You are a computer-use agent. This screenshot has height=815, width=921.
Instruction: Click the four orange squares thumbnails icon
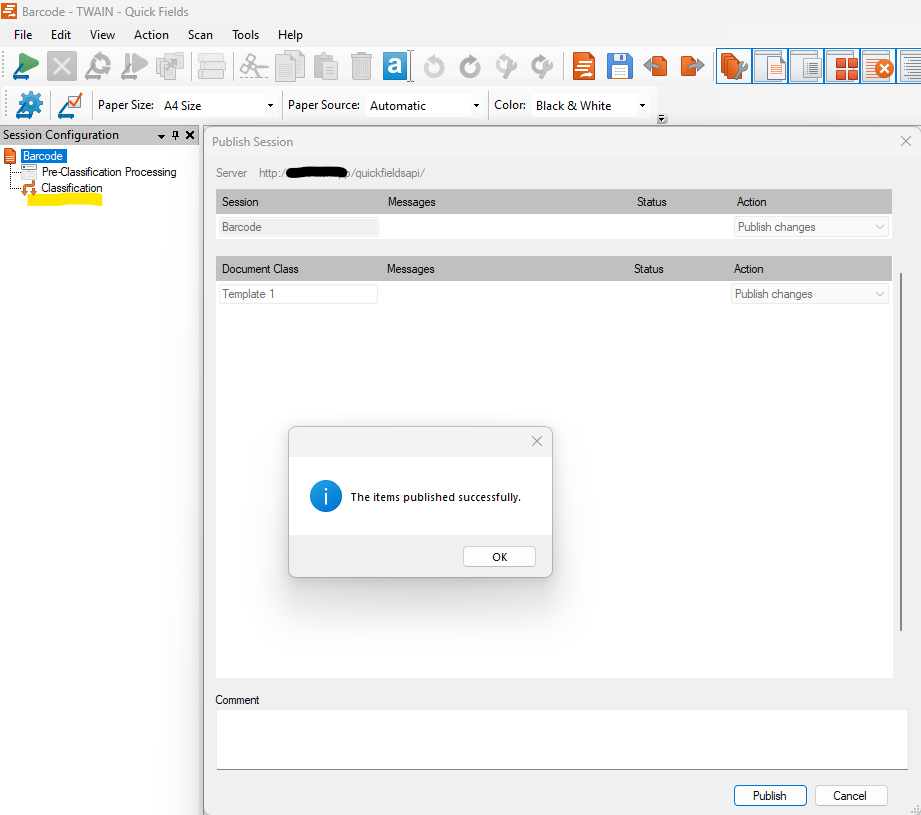click(846, 67)
